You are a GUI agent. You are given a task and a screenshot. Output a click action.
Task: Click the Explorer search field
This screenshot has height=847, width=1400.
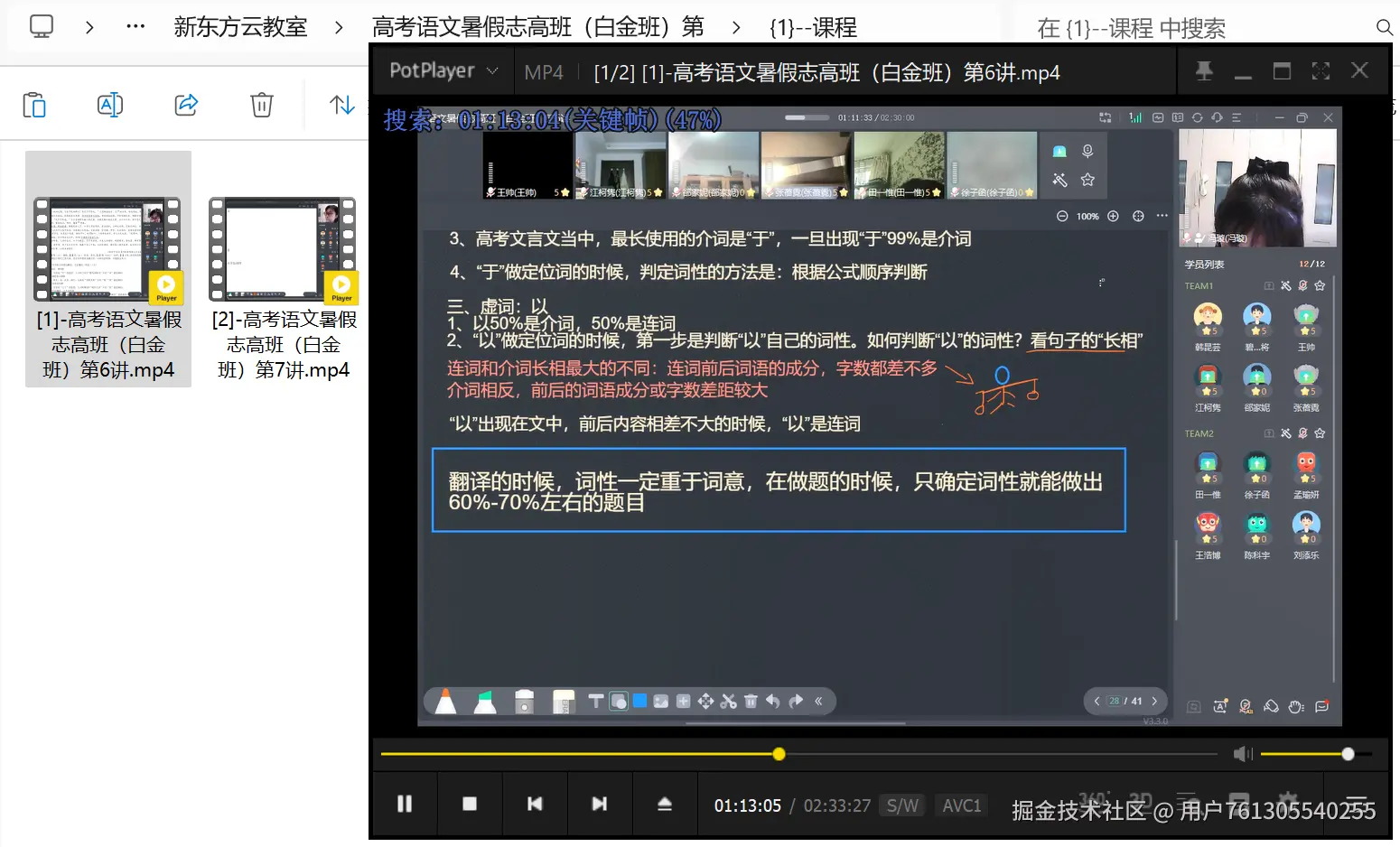click(x=1194, y=28)
